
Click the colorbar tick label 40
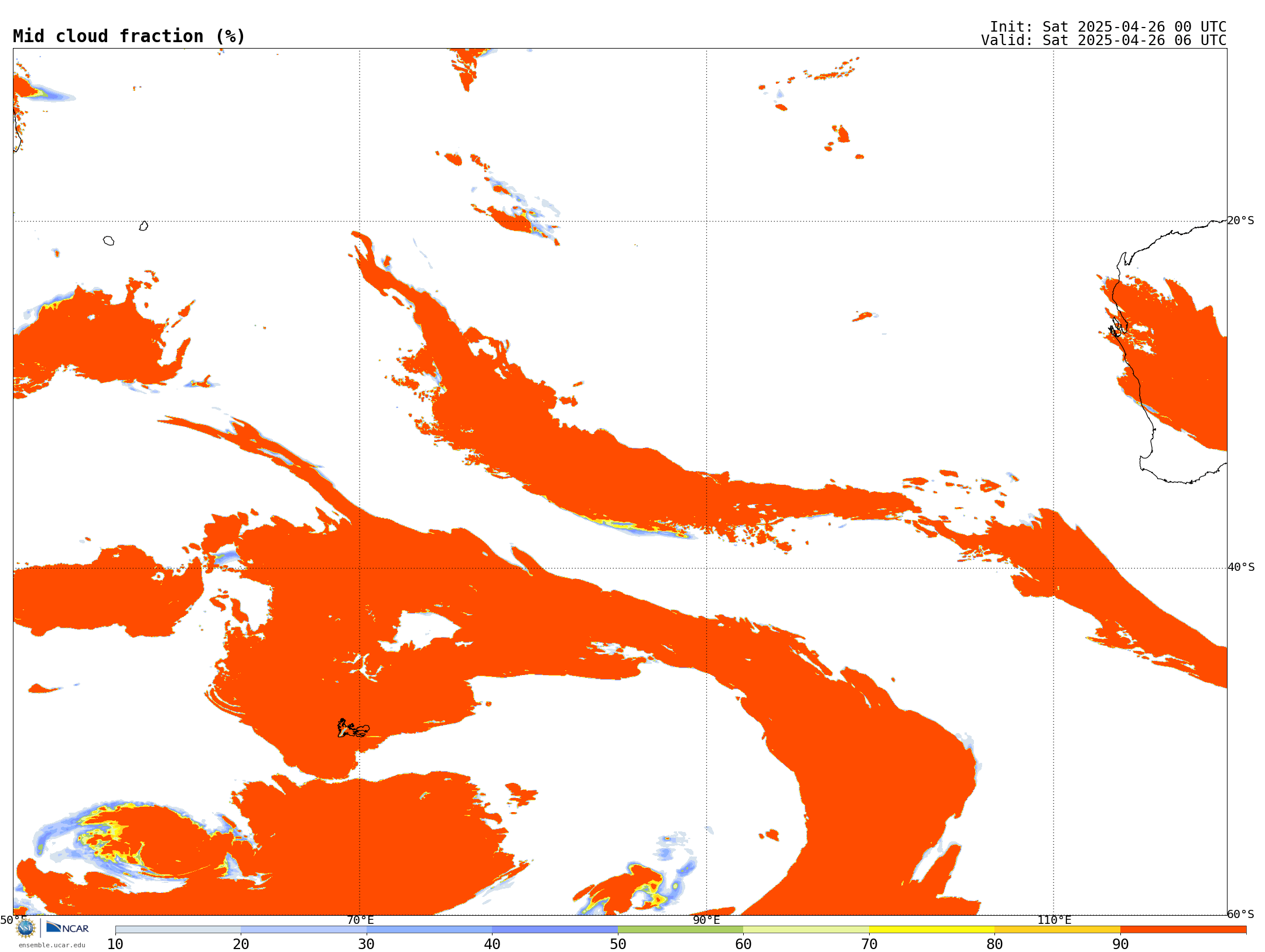click(x=492, y=944)
